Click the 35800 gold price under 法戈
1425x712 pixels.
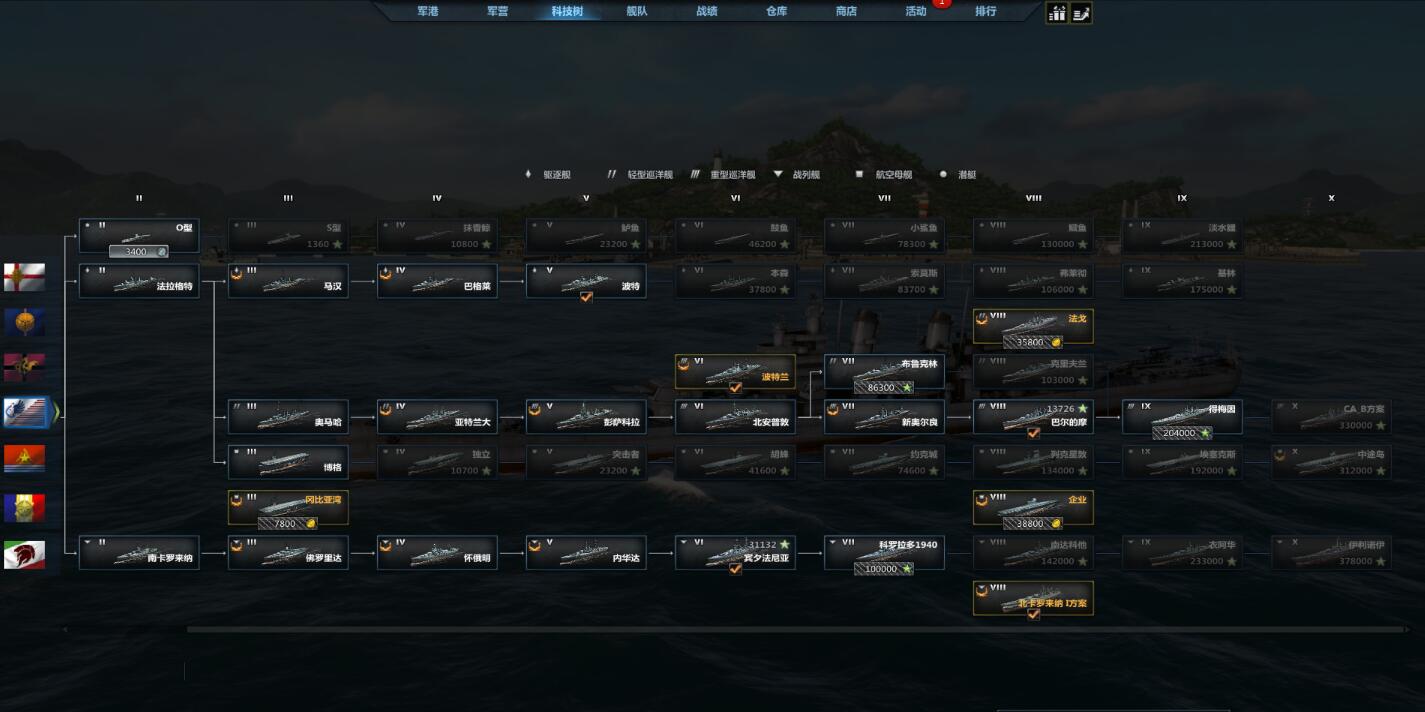1033,342
